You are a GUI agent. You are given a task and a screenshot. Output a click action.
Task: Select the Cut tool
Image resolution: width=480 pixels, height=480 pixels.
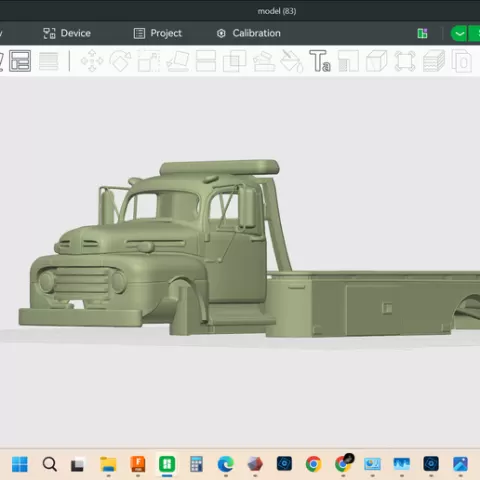coord(206,61)
